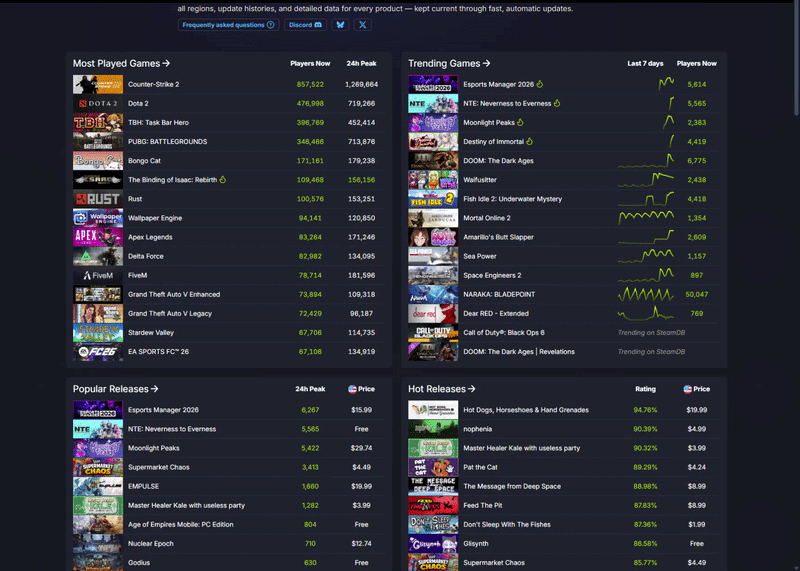Click the US flag icon in Popular Releases Price header
This screenshot has width=800, height=571.
pos(352,389)
